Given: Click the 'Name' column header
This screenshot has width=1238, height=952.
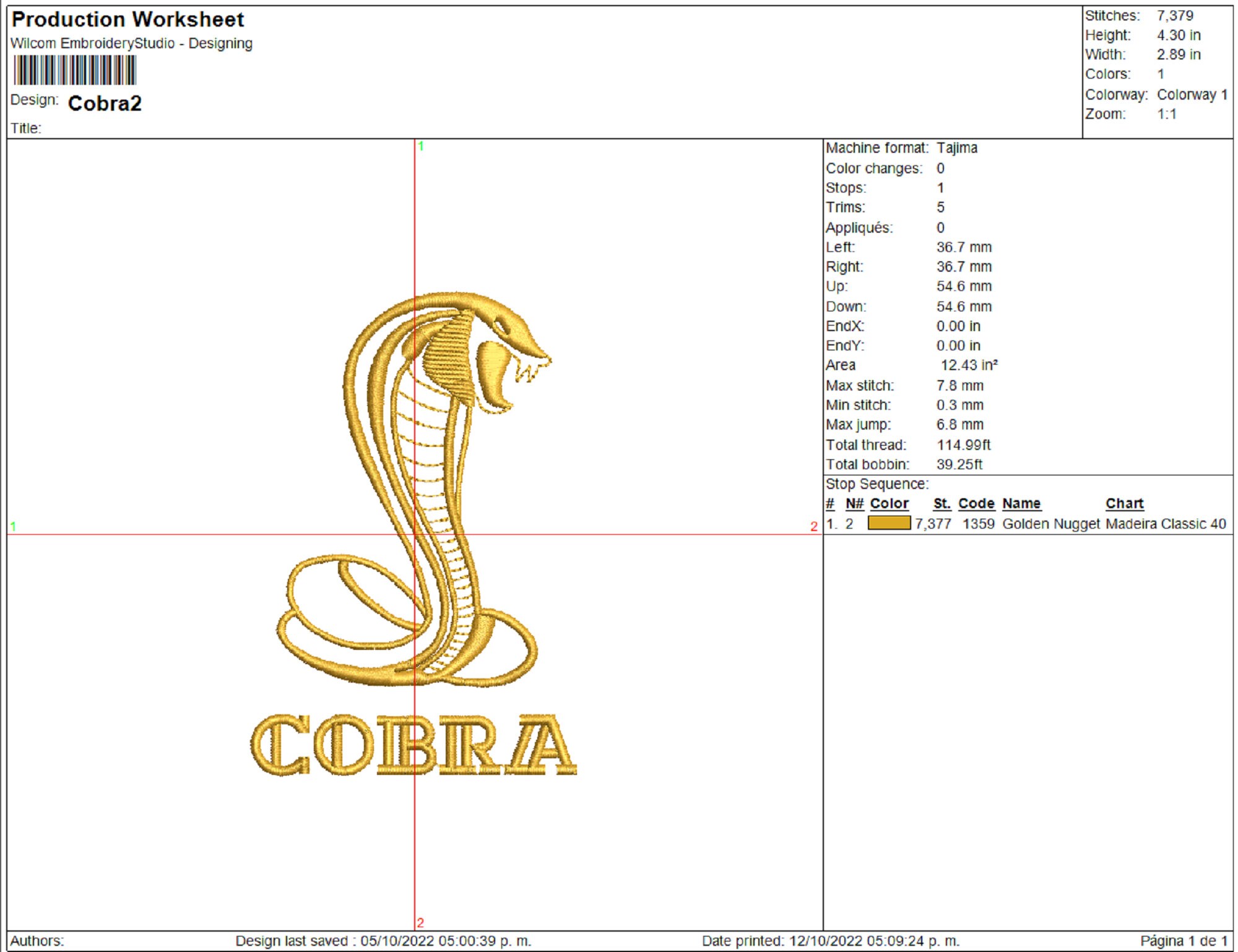Looking at the screenshot, I should (x=1021, y=504).
